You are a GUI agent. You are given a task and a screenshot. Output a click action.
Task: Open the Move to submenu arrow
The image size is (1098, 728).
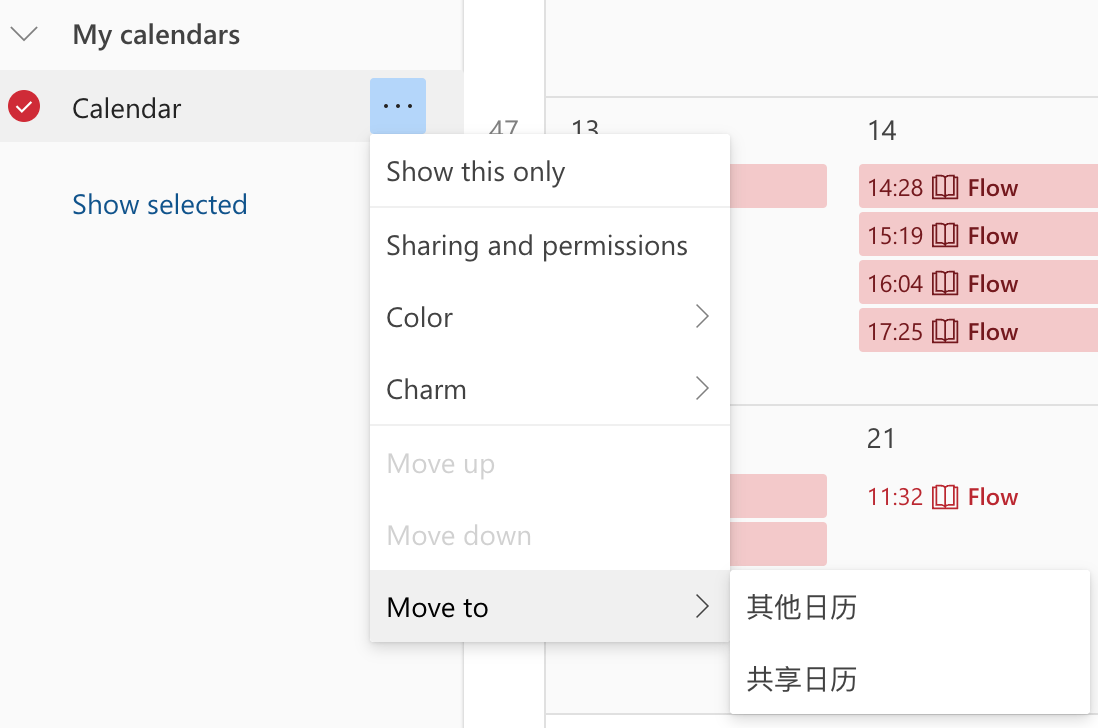click(x=701, y=607)
